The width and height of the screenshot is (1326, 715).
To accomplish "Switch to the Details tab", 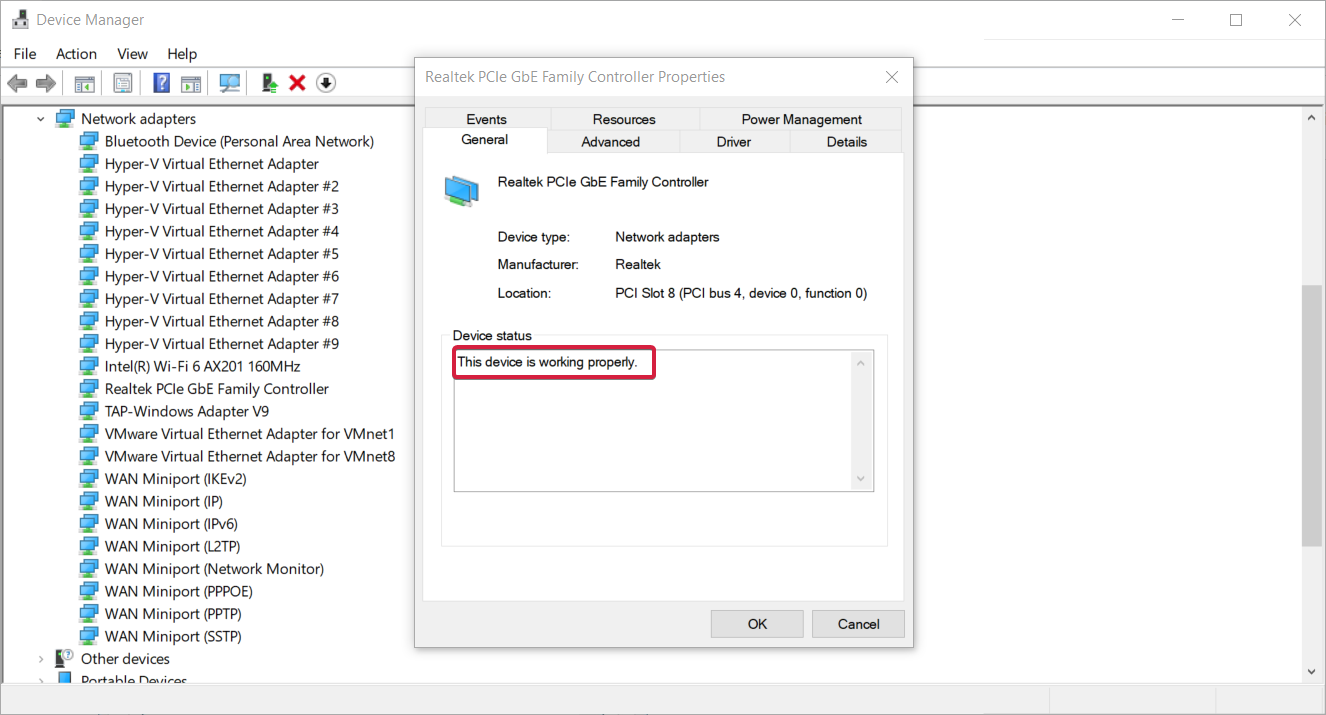I will (847, 142).
